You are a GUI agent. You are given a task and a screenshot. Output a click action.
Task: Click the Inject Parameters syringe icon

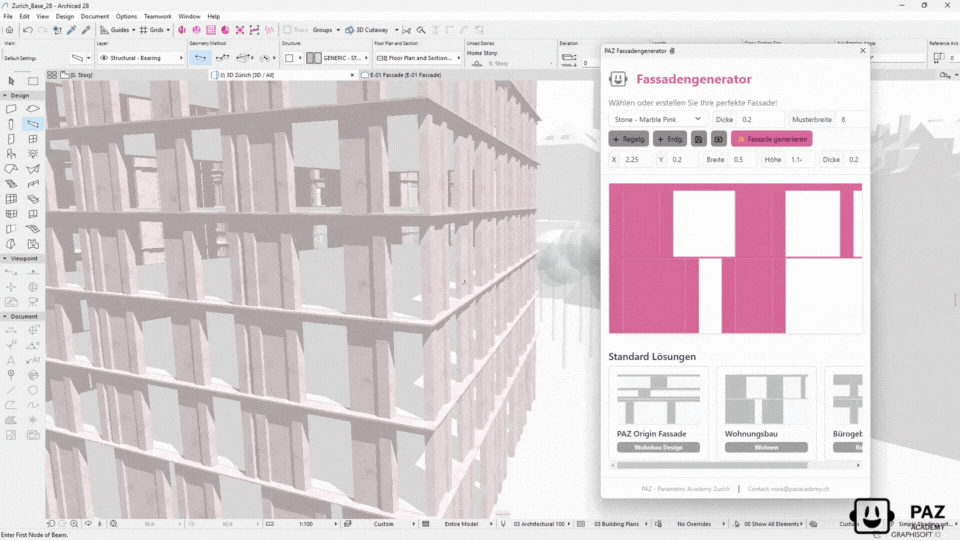(x=86, y=29)
